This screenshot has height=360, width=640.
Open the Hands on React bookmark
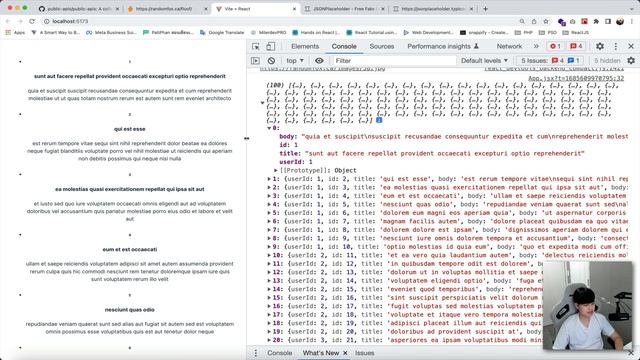(x=316, y=32)
